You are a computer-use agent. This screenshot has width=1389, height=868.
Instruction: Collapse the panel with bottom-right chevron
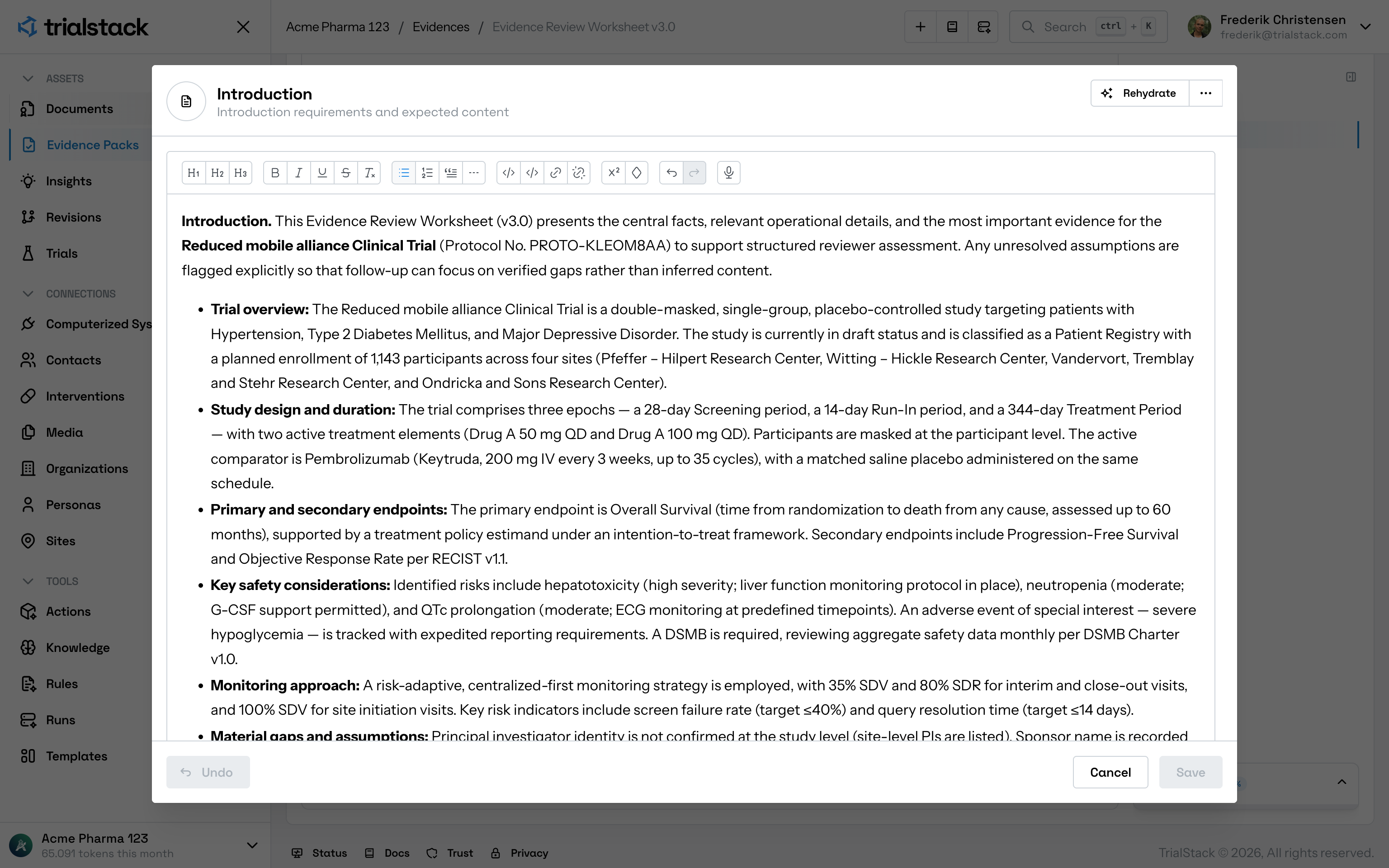(x=1342, y=782)
